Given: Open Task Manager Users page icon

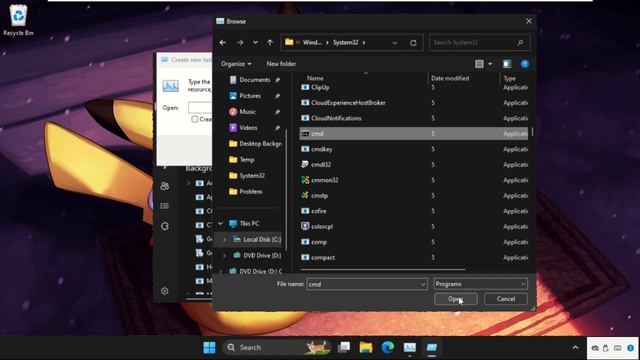Looking at the screenshot, I should click(164, 186).
